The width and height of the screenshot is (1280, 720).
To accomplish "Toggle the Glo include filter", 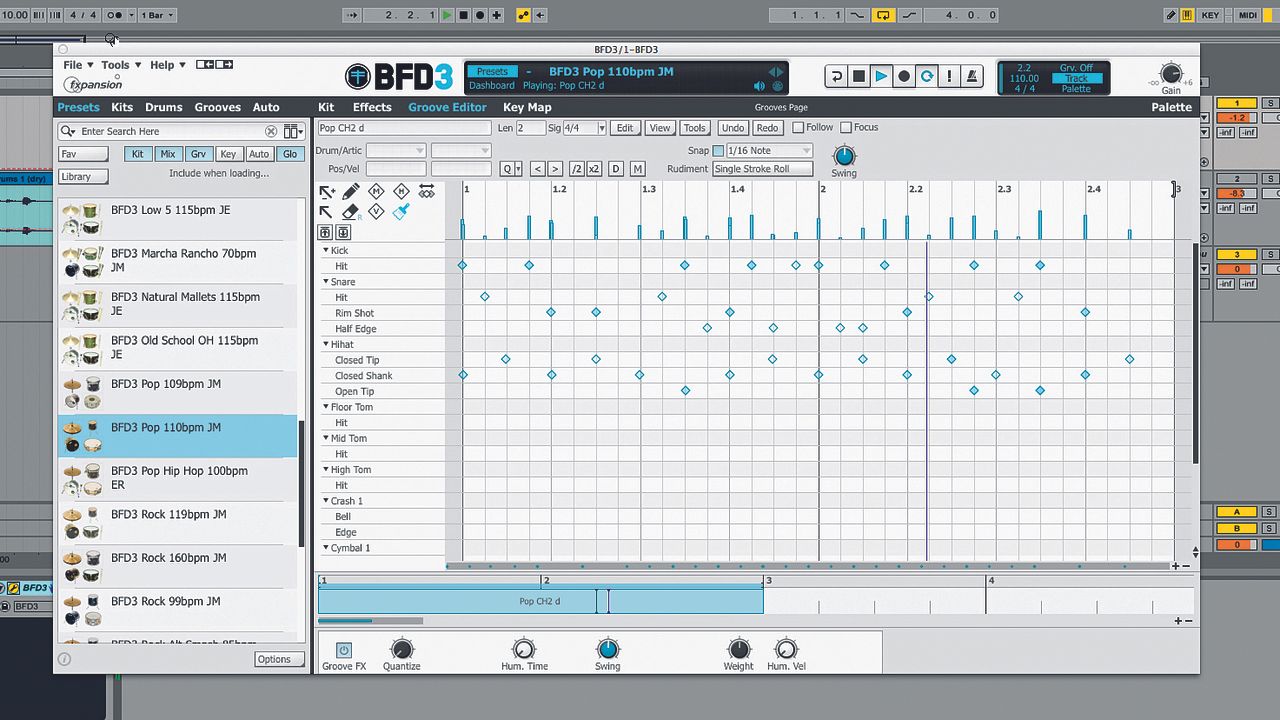I will (x=290, y=154).
